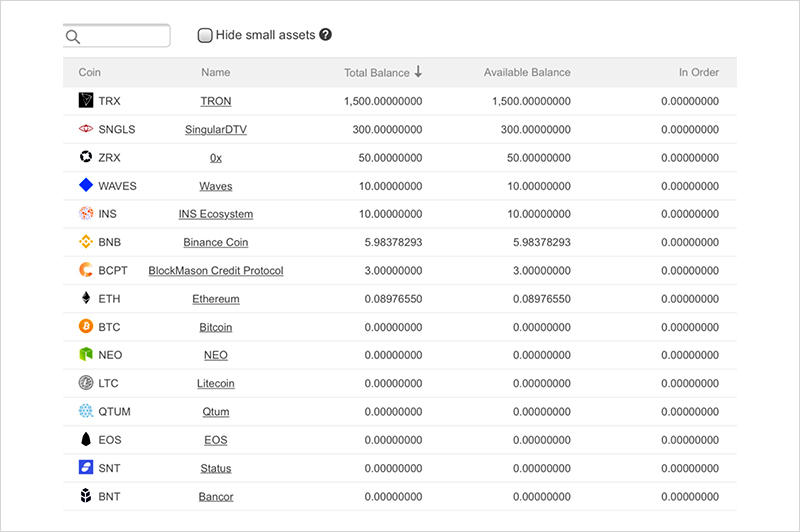Screen dimensions: 800x532
Task: Select TRX total balance 1,500.00000000
Action: click(383, 101)
